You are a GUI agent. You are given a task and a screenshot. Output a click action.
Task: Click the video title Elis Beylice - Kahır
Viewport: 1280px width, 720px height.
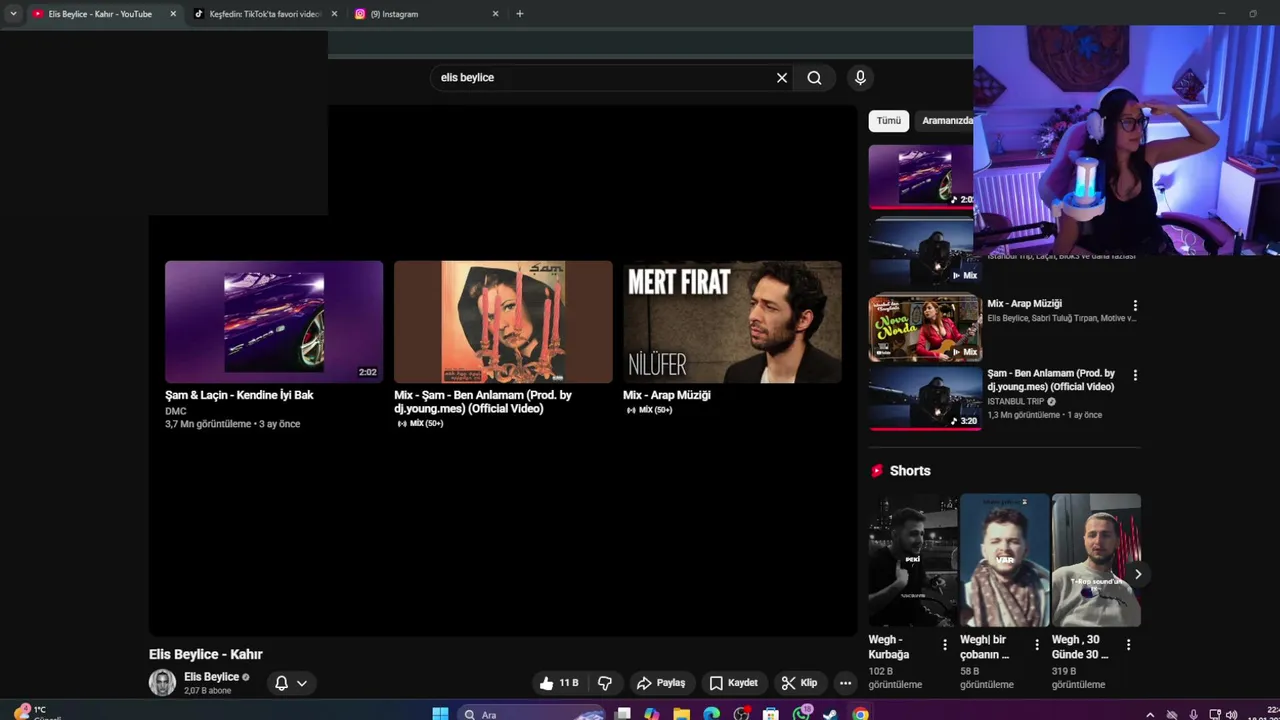pos(206,654)
